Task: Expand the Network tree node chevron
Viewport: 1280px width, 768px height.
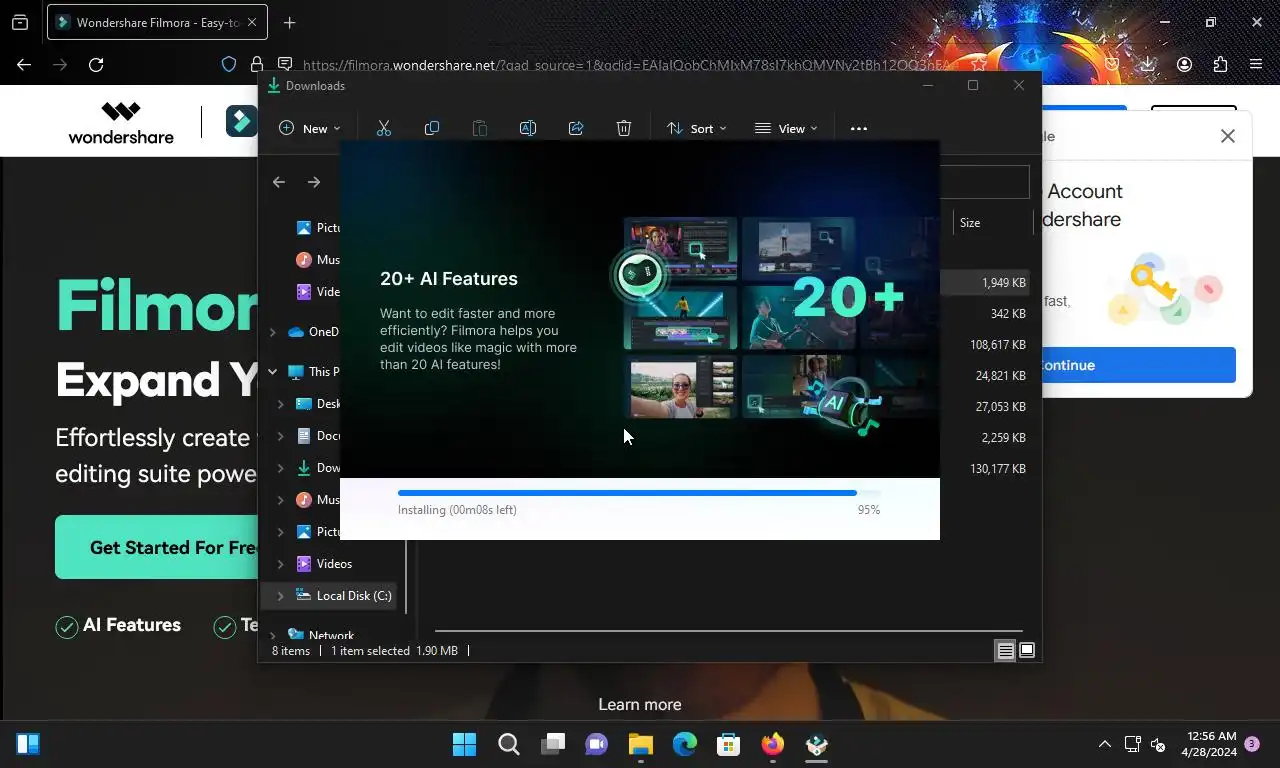Action: point(272,635)
